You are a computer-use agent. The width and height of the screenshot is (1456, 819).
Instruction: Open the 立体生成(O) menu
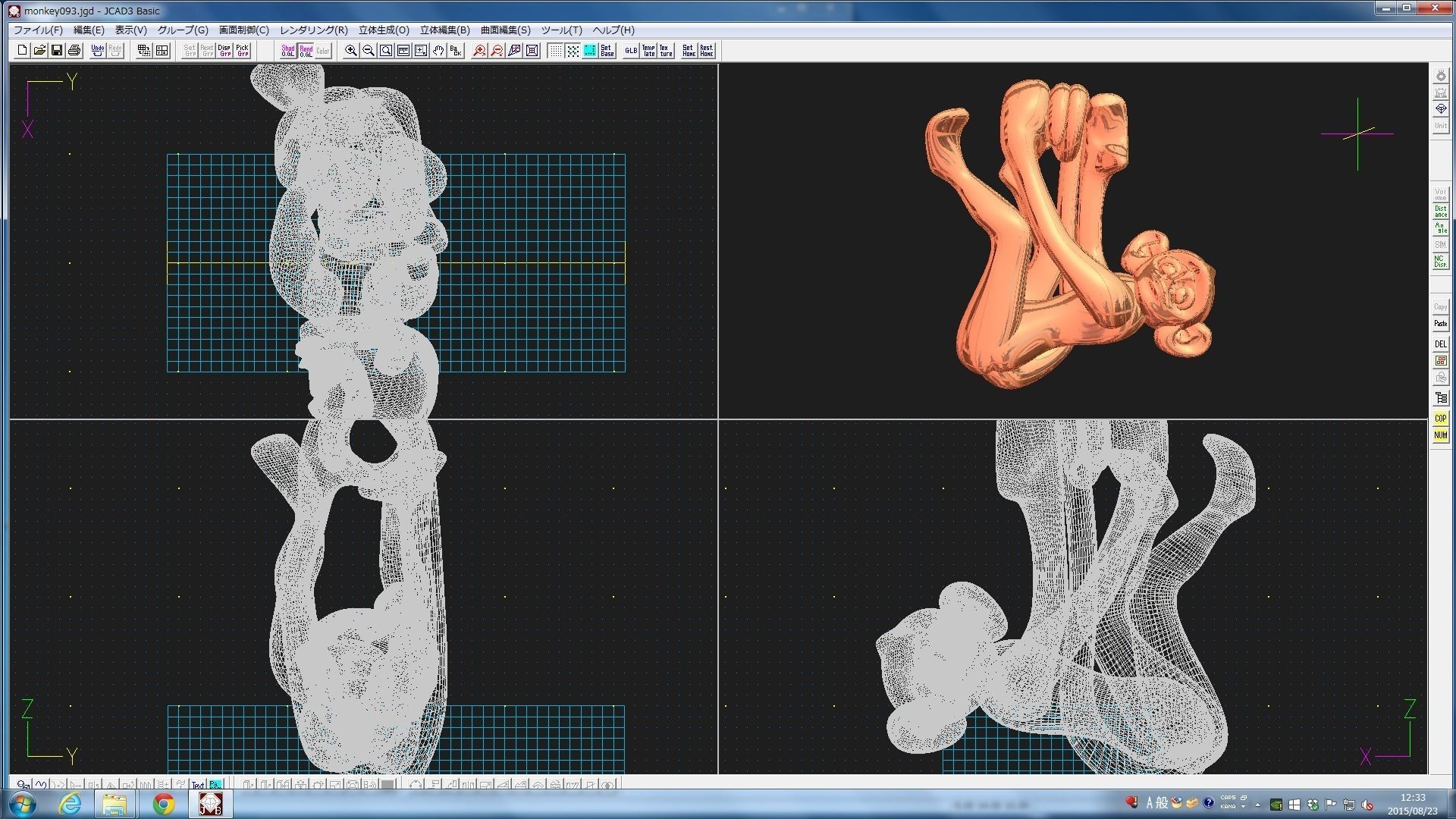(384, 30)
